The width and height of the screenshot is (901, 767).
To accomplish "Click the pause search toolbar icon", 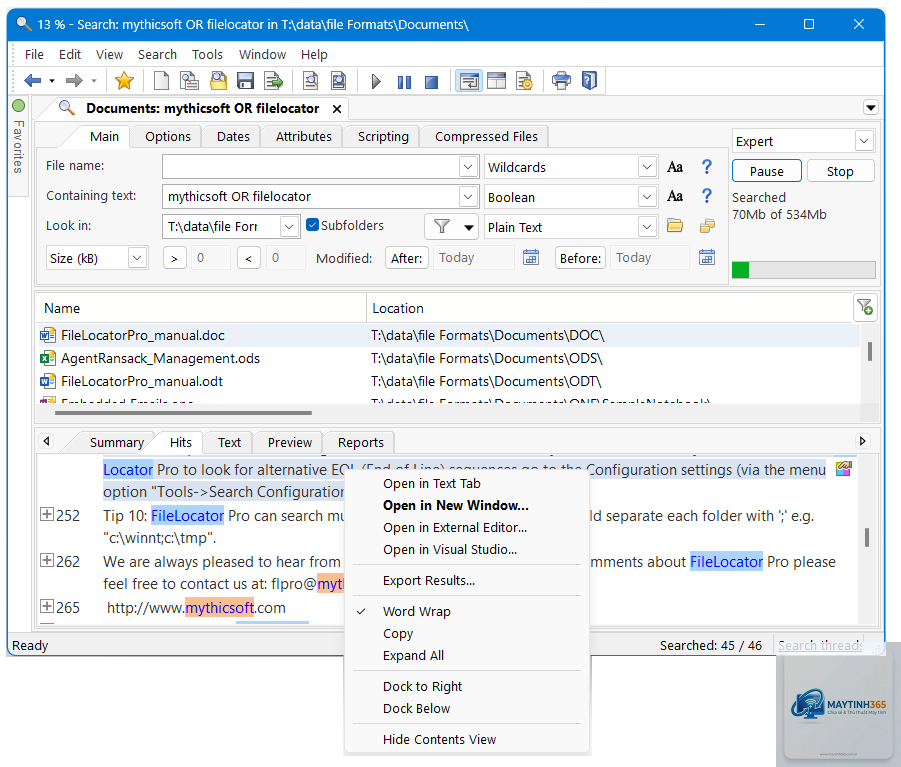I will [404, 82].
